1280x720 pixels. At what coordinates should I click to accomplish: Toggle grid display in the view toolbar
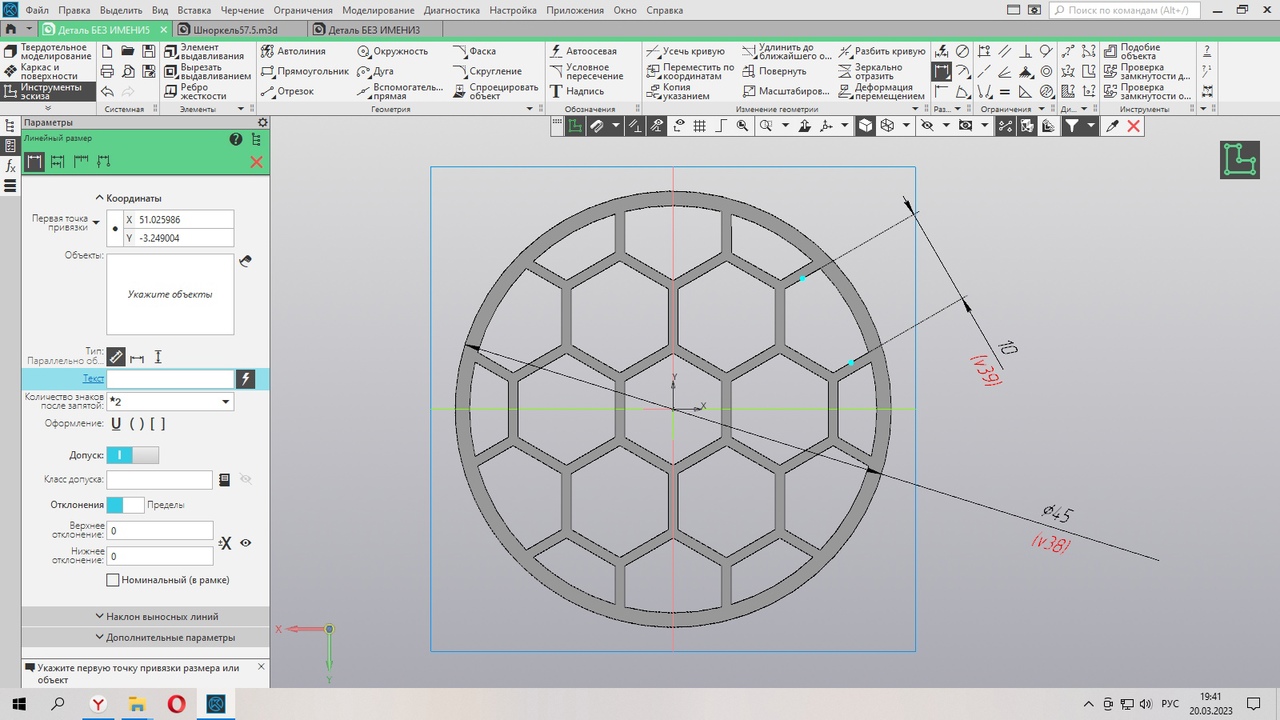pos(699,126)
